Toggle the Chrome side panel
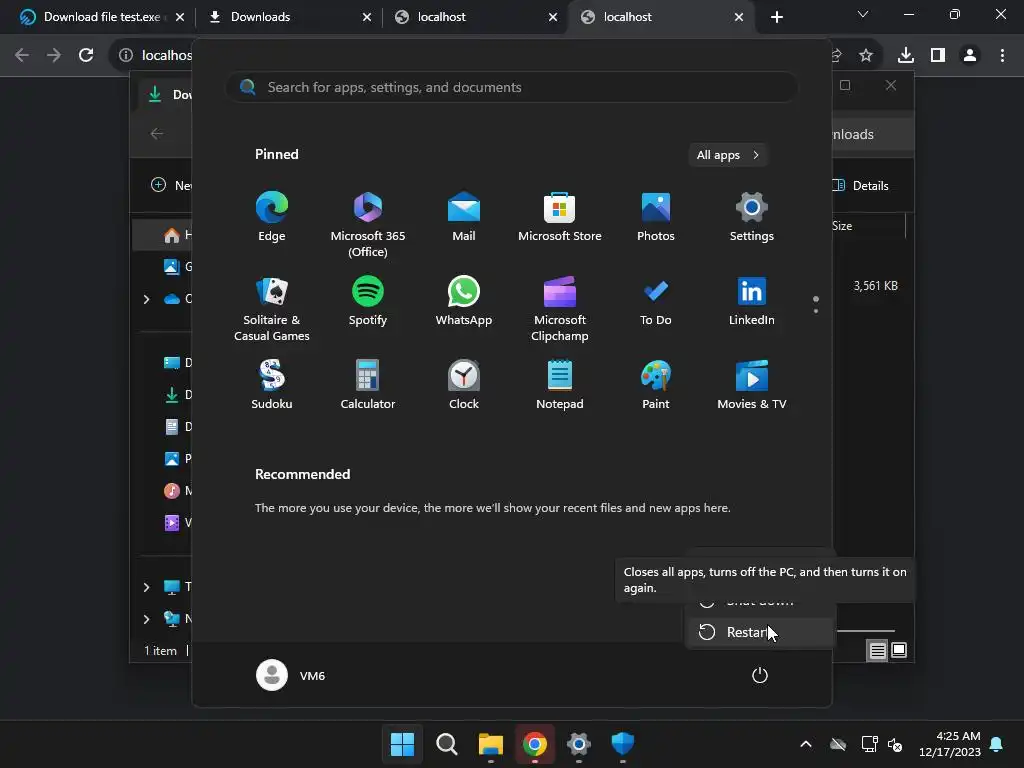This screenshot has height=768, width=1024. pyautogui.click(x=938, y=55)
